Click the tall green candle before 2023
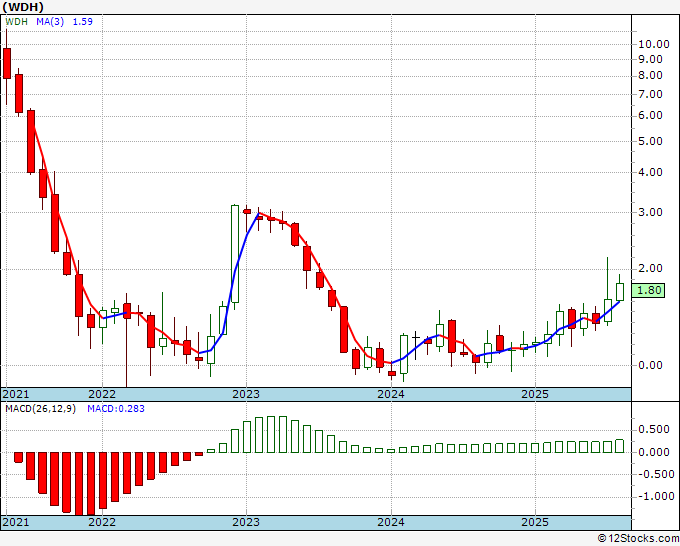This screenshot has height=546, width=680. pos(235,254)
